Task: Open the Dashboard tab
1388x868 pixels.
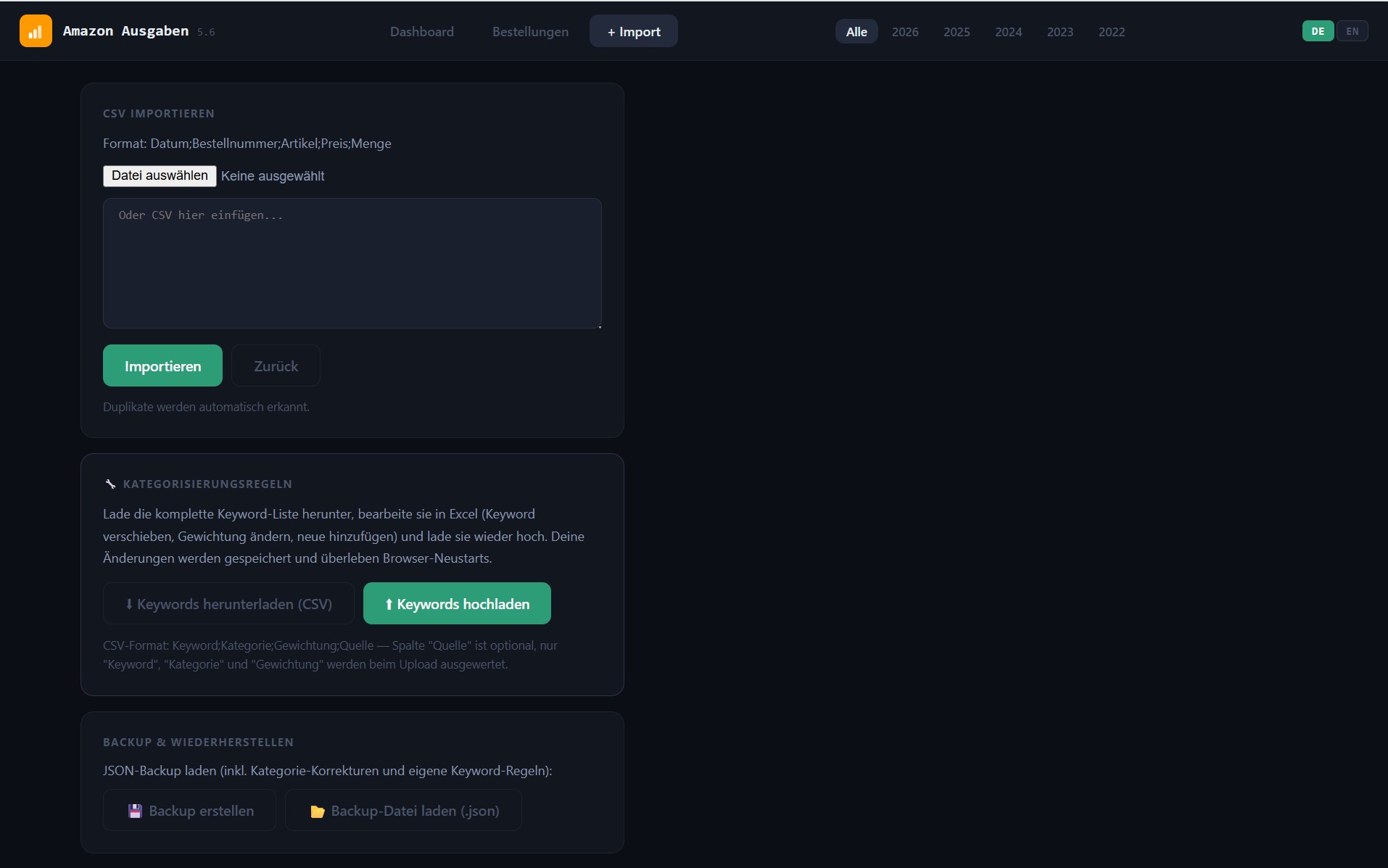Action: [x=422, y=31]
